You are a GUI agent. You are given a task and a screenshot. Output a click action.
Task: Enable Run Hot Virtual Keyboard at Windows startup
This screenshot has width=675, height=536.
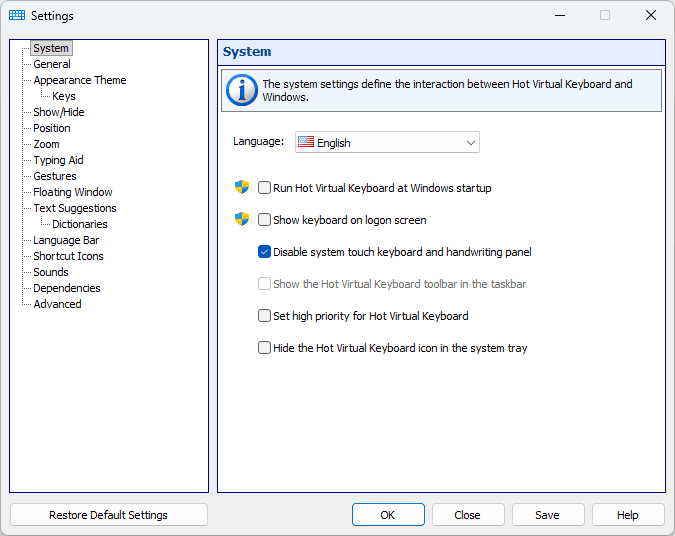[264, 188]
